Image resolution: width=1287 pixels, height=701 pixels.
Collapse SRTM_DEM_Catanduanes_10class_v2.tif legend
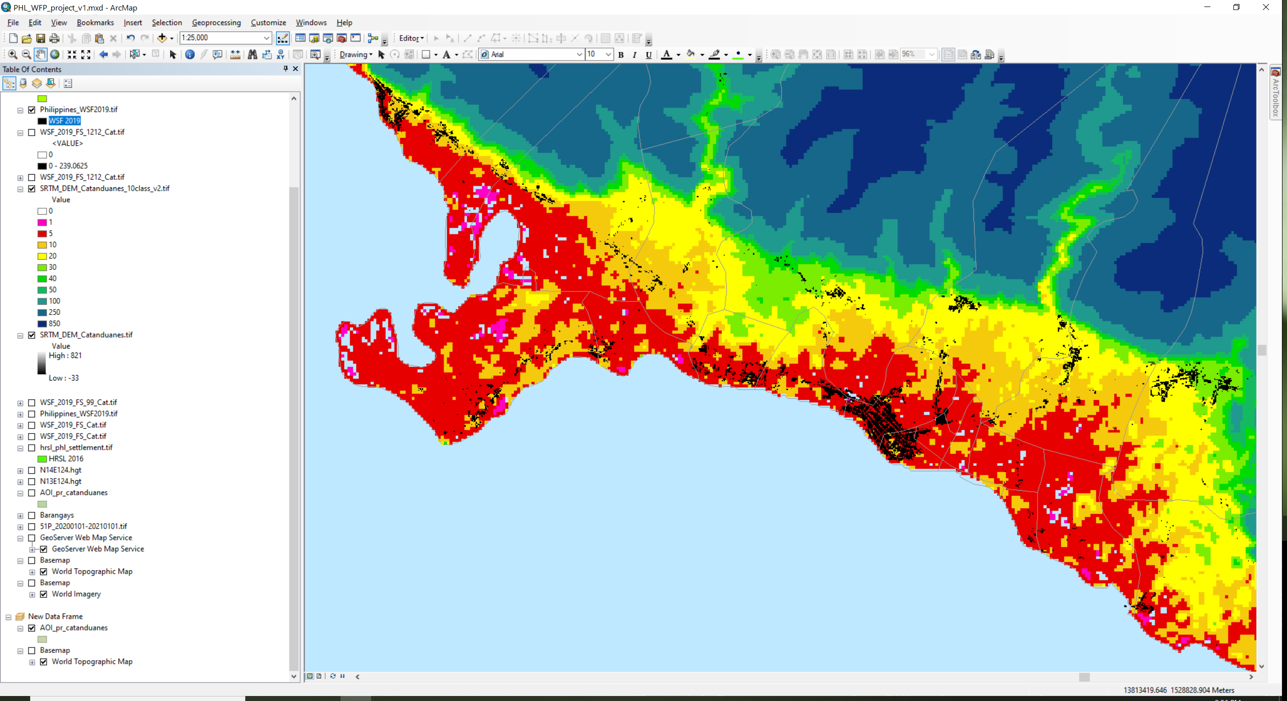click(x=20, y=188)
